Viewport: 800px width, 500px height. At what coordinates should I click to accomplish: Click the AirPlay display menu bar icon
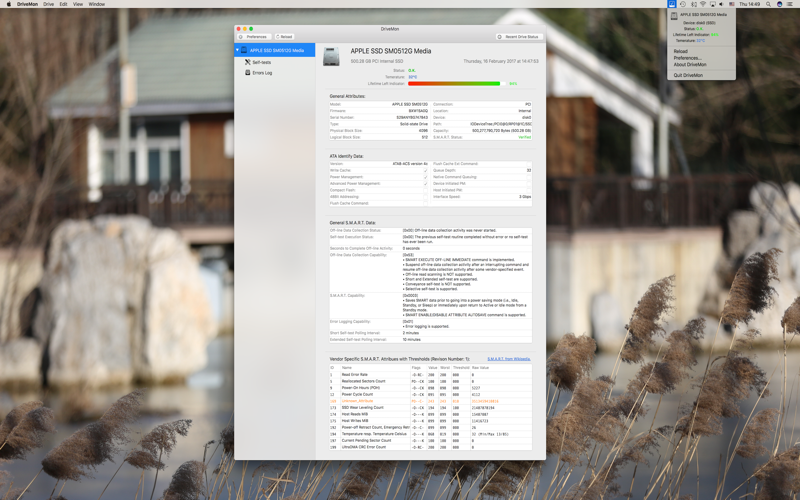click(x=712, y=4)
